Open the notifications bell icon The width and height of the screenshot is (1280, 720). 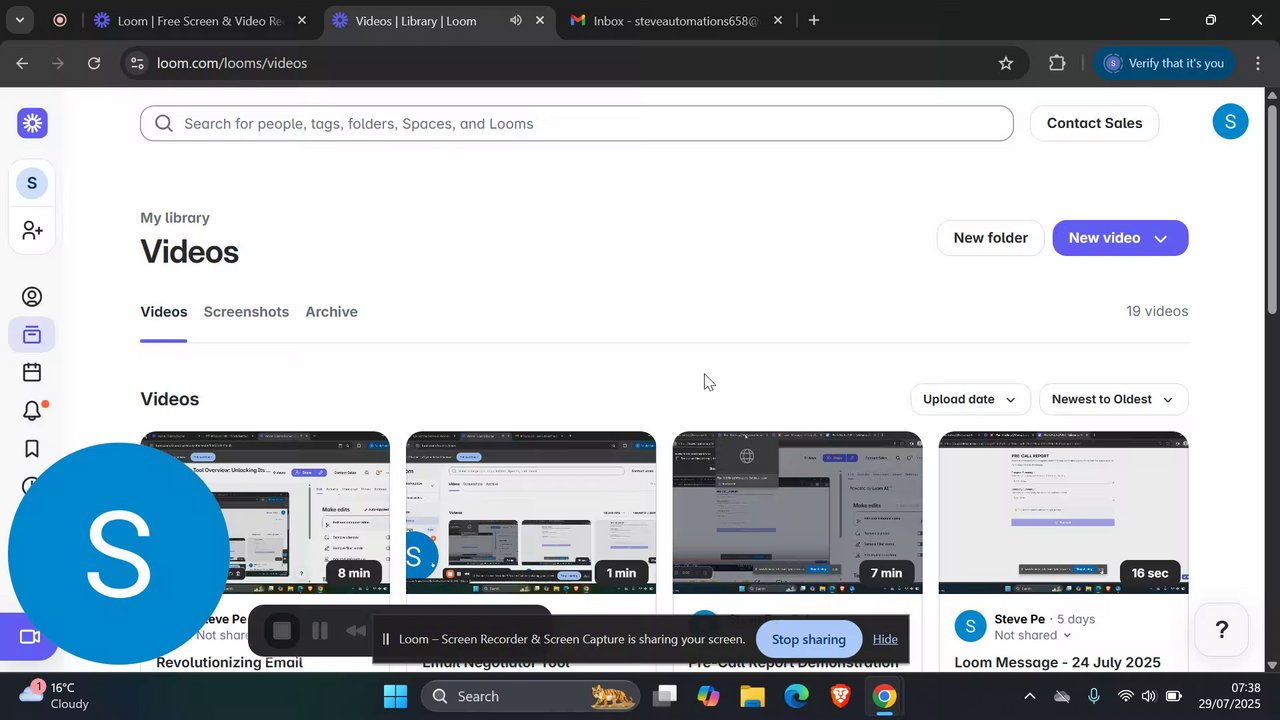click(x=32, y=411)
